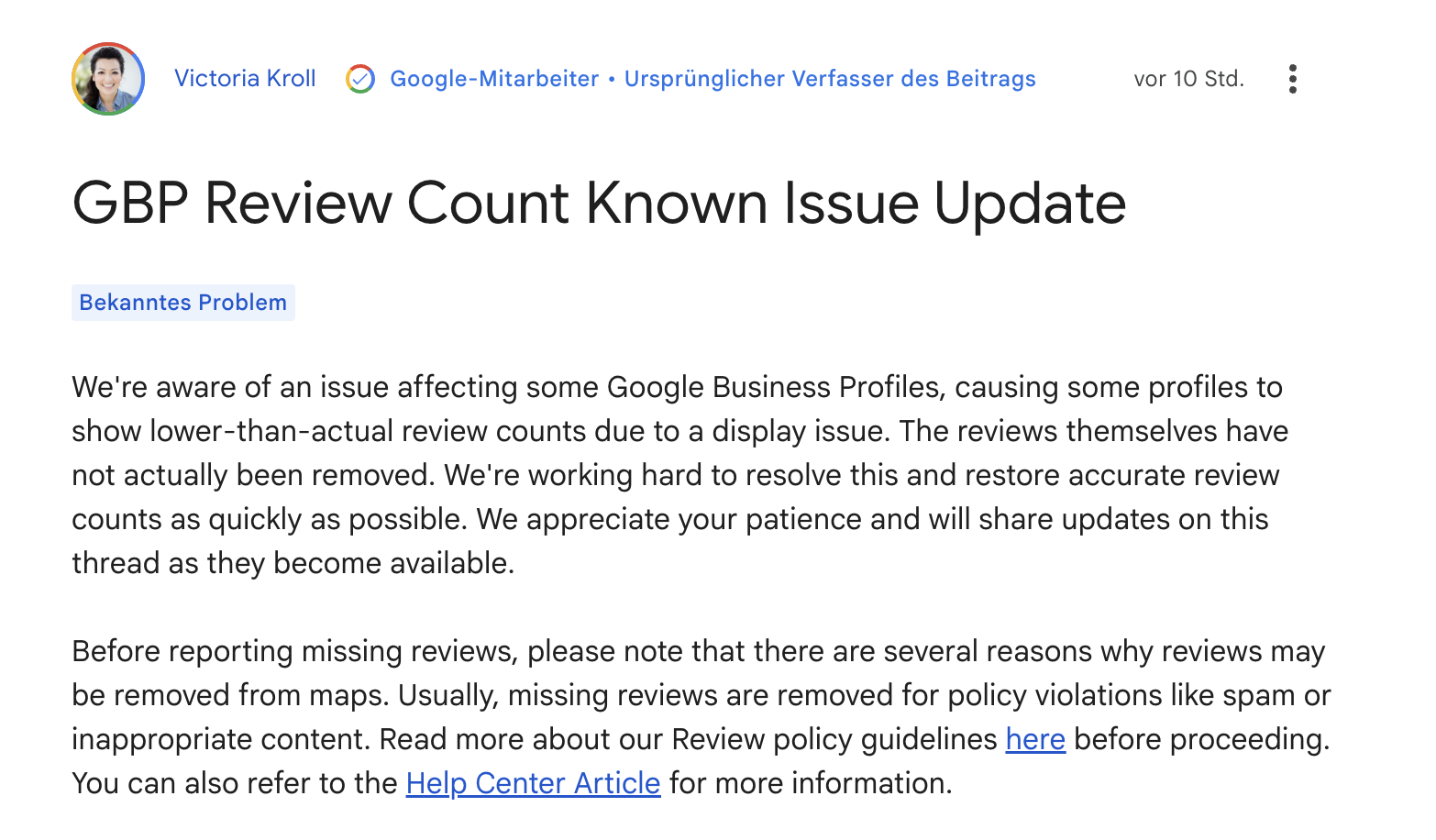
Task: Click the 'vor 10 Std.' timestamp
Action: pyautogui.click(x=1188, y=79)
